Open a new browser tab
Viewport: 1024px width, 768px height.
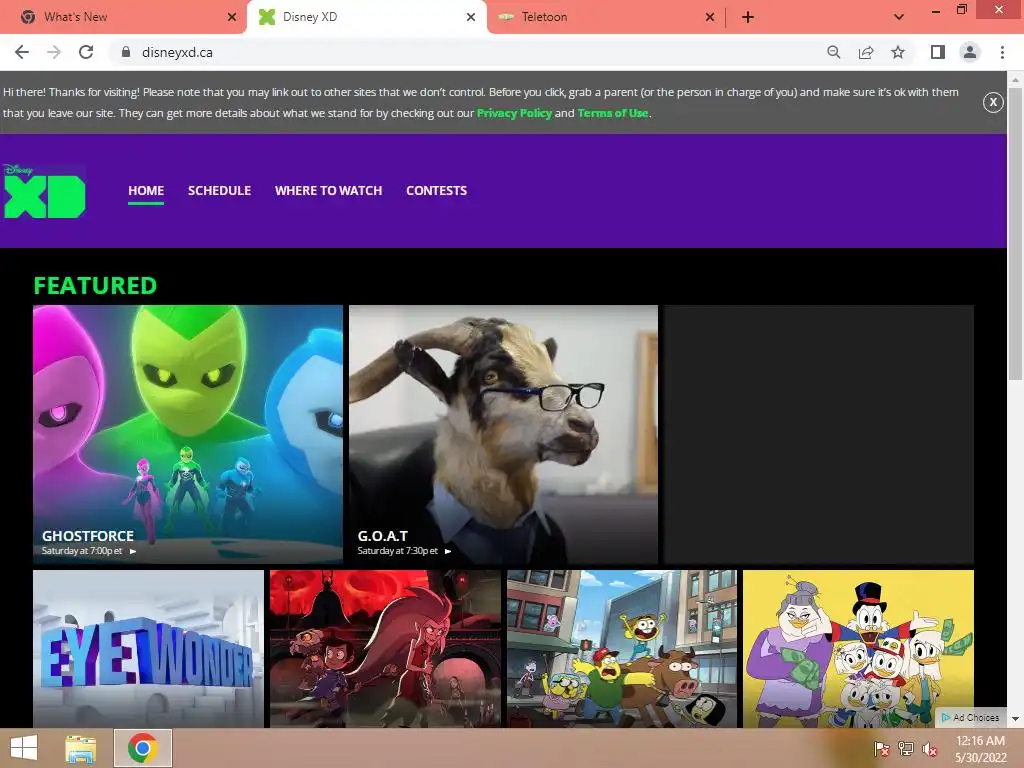point(748,17)
